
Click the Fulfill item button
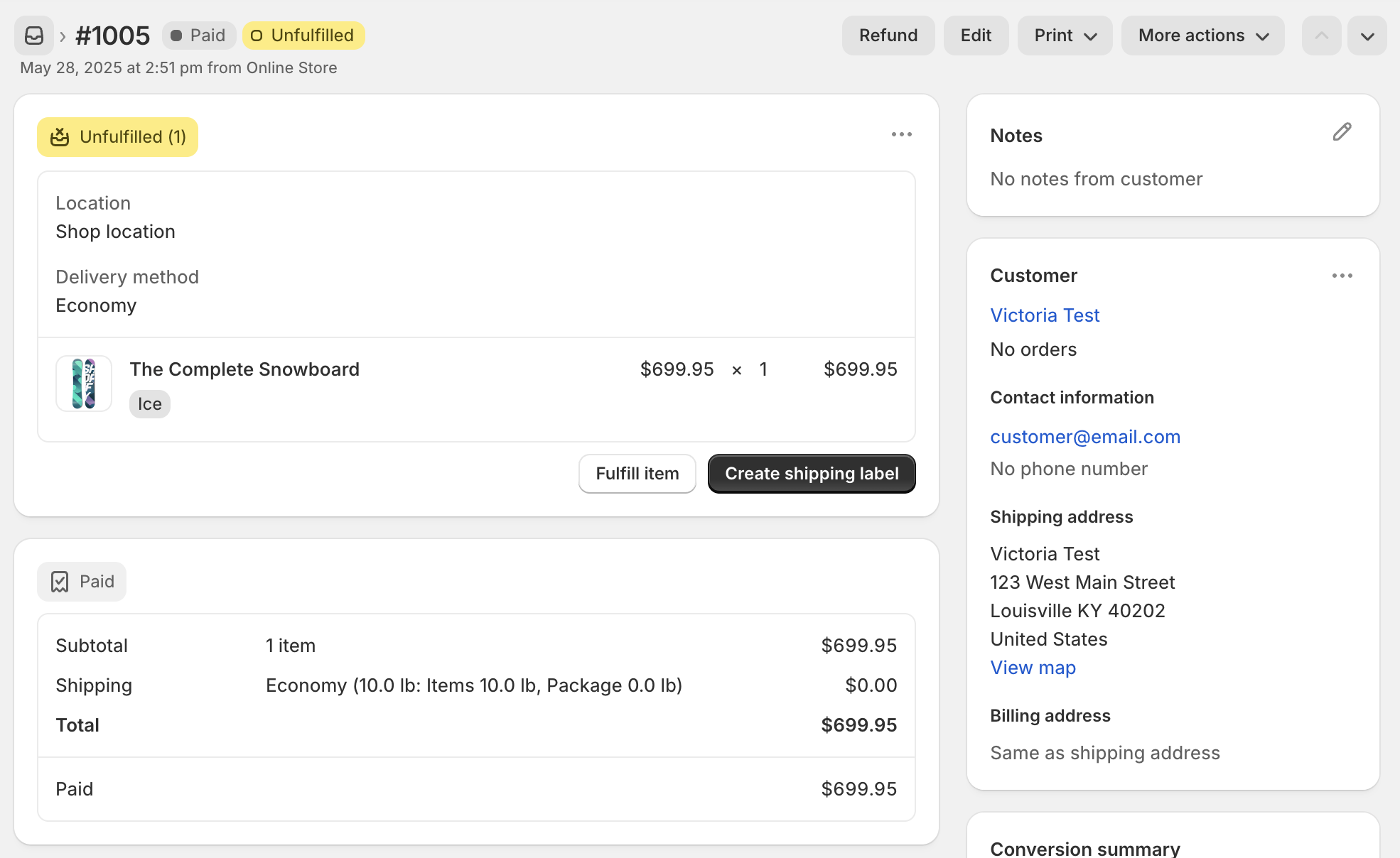[637, 474]
